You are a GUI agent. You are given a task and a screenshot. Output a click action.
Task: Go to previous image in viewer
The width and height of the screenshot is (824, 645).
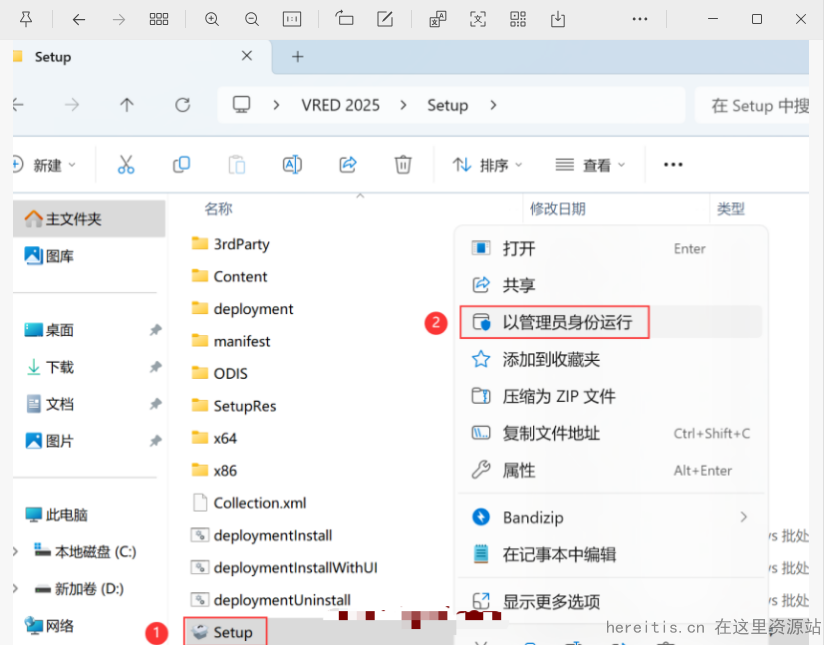(79, 19)
